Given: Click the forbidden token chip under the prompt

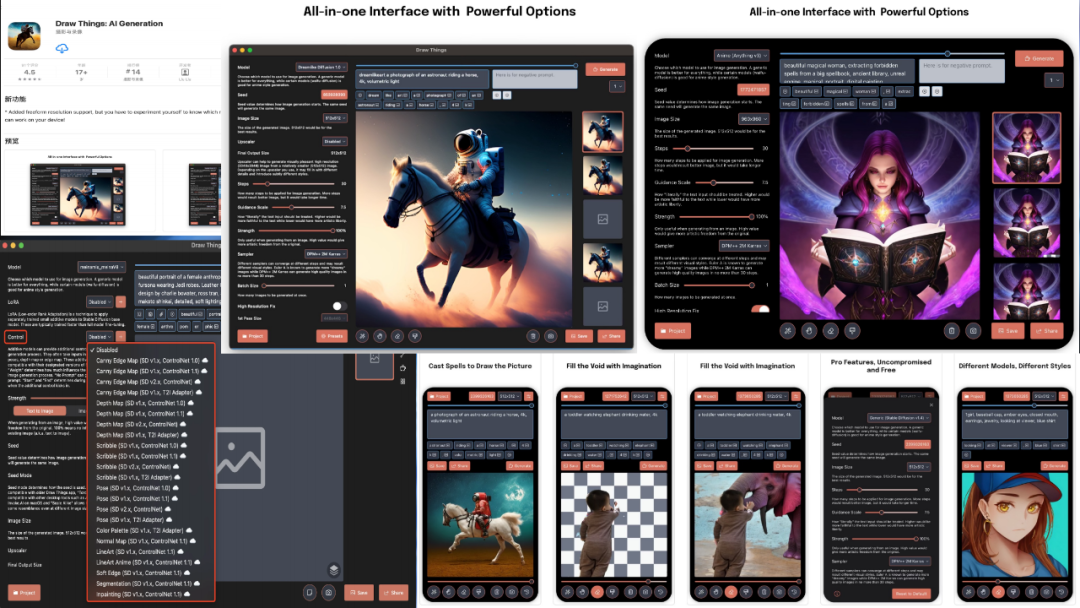Looking at the screenshot, I should click(816, 104).
